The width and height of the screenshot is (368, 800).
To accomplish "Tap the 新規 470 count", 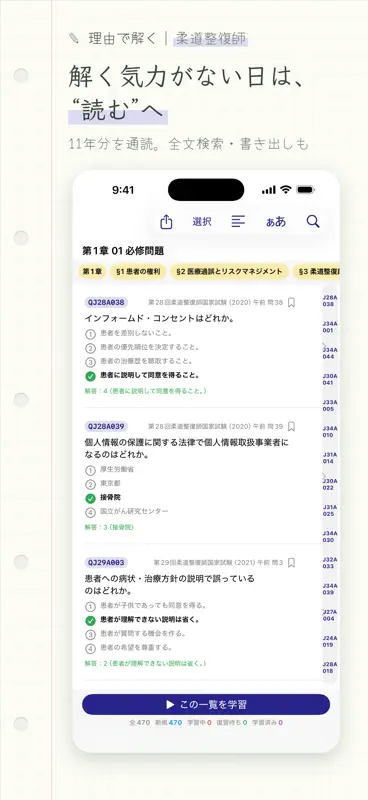I will pyautogui.click(x=168, y=722).
